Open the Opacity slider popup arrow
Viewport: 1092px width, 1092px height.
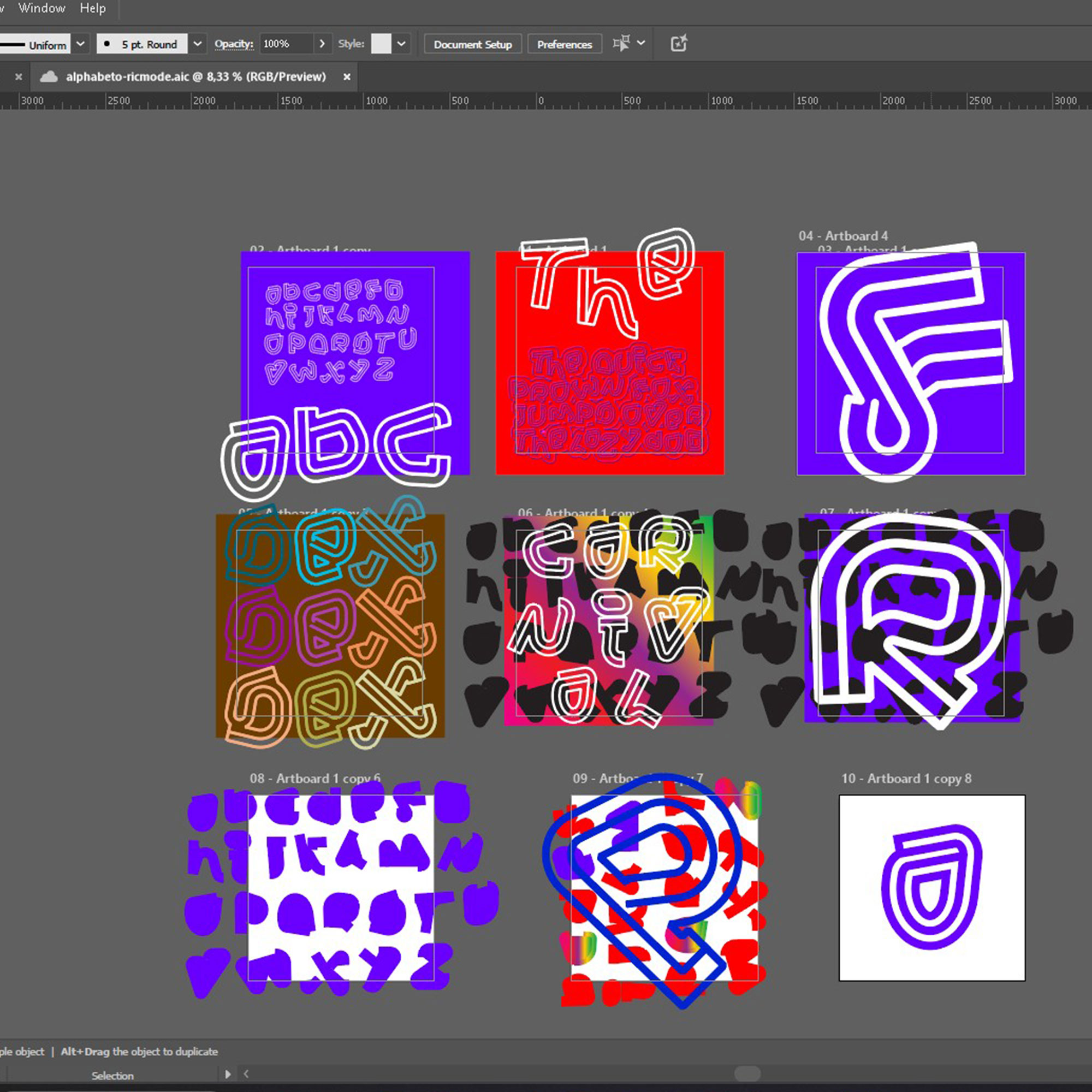point(322,44)
